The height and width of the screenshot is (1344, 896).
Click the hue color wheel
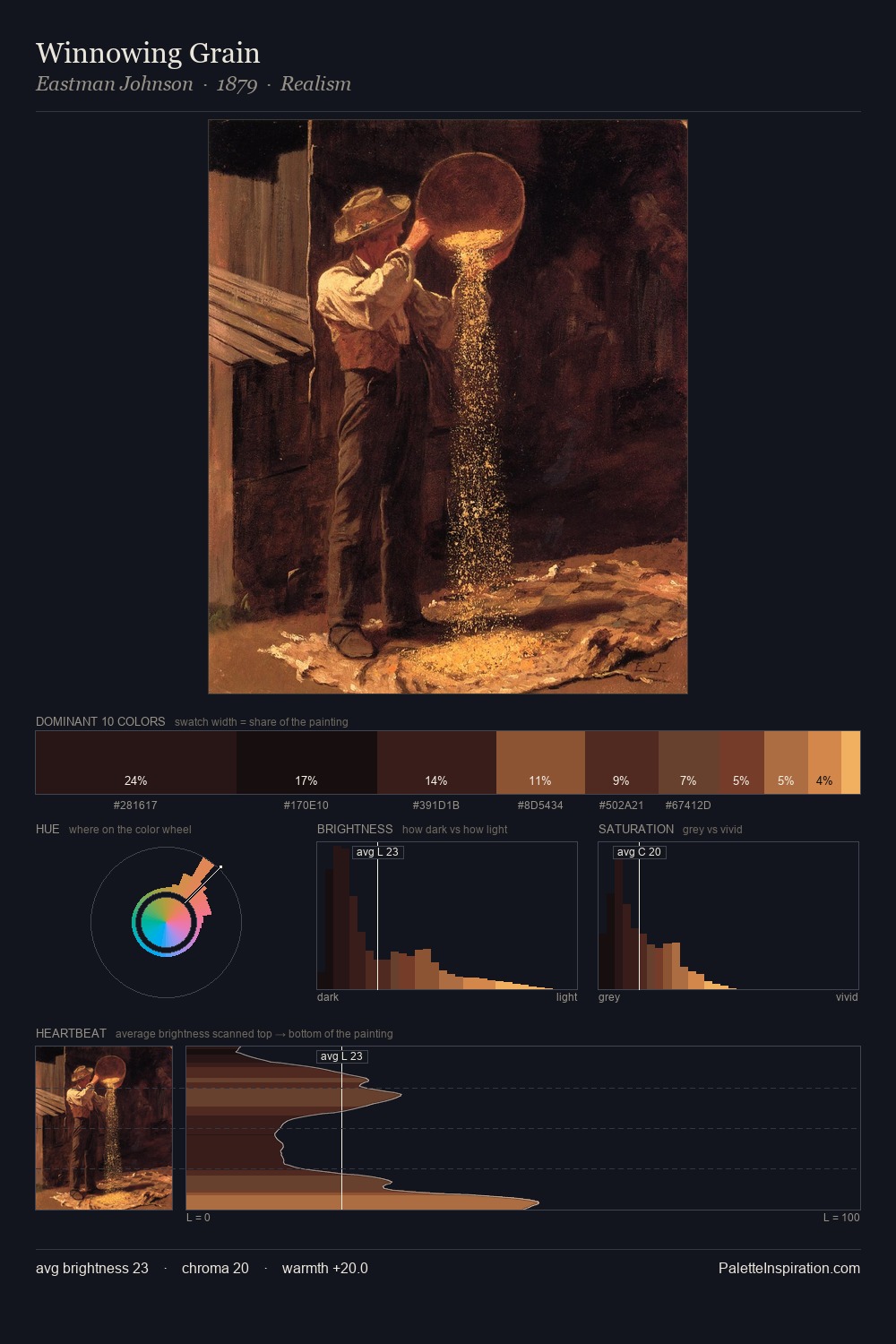[x=166, y=922]
